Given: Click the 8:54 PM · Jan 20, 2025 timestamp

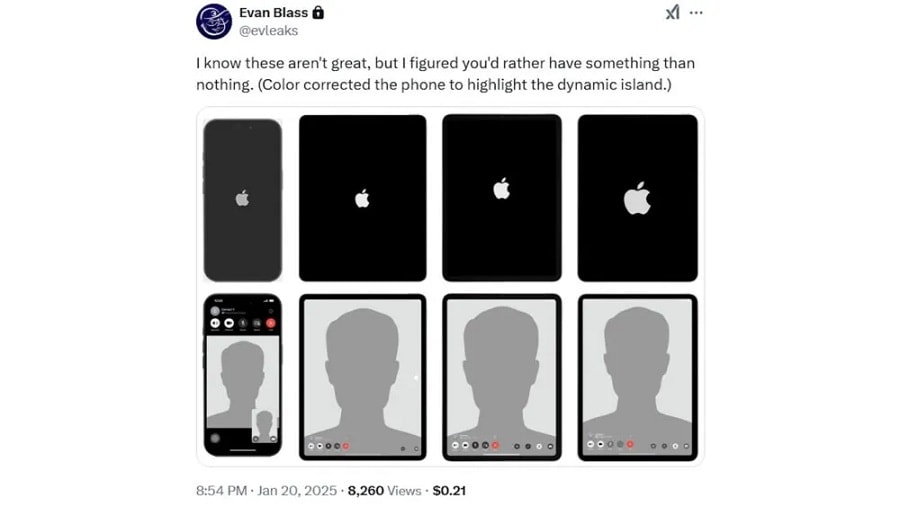Looking at the screenshot, I should 266,491.
